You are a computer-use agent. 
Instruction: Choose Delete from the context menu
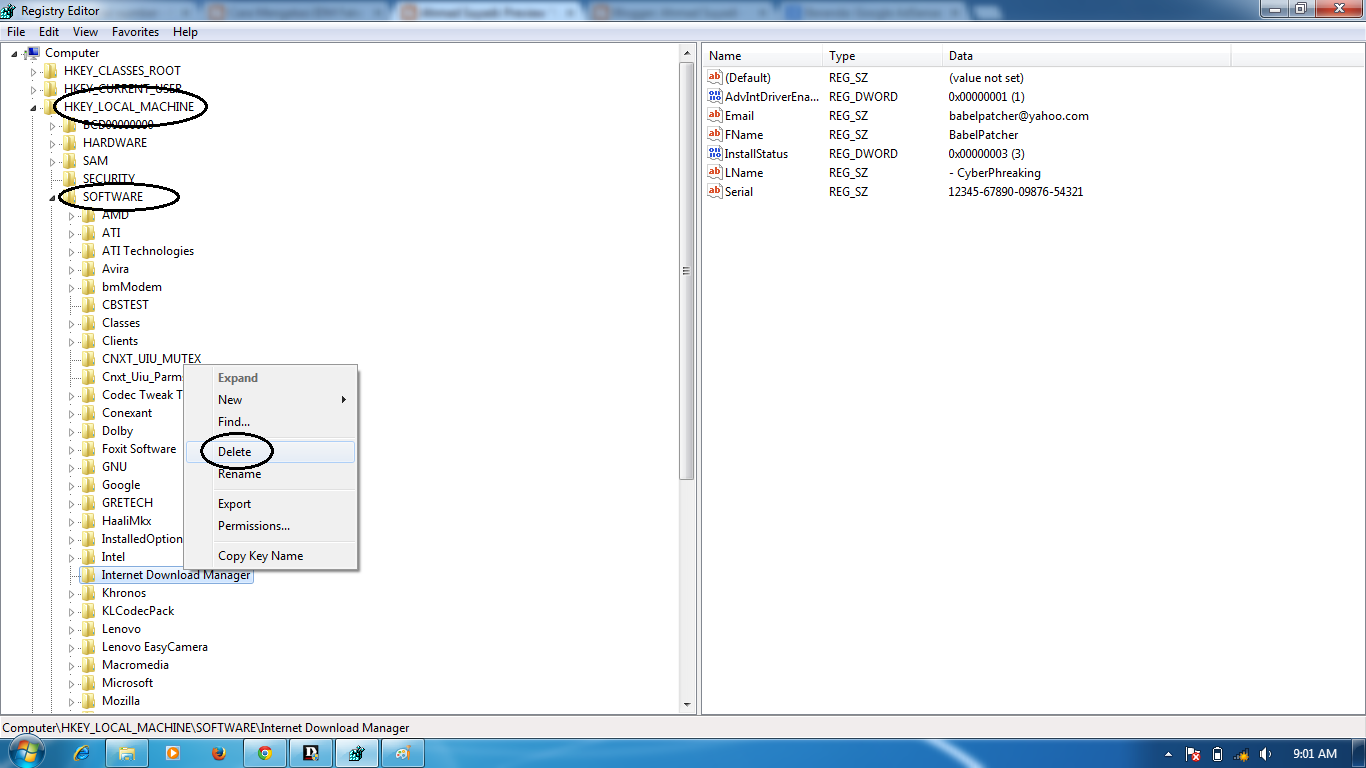pyautogui.click(x=270, y=452)
